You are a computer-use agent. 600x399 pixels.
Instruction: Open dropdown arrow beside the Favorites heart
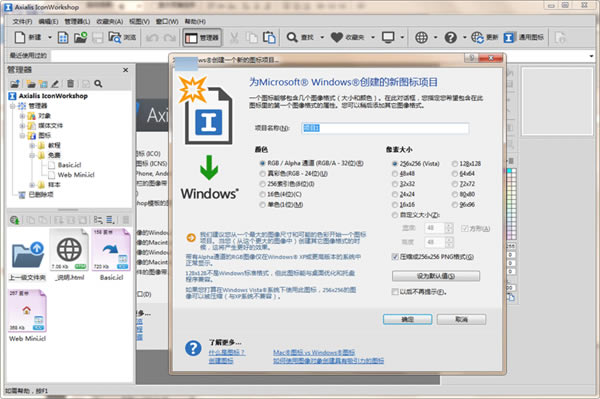click(373, 37)
